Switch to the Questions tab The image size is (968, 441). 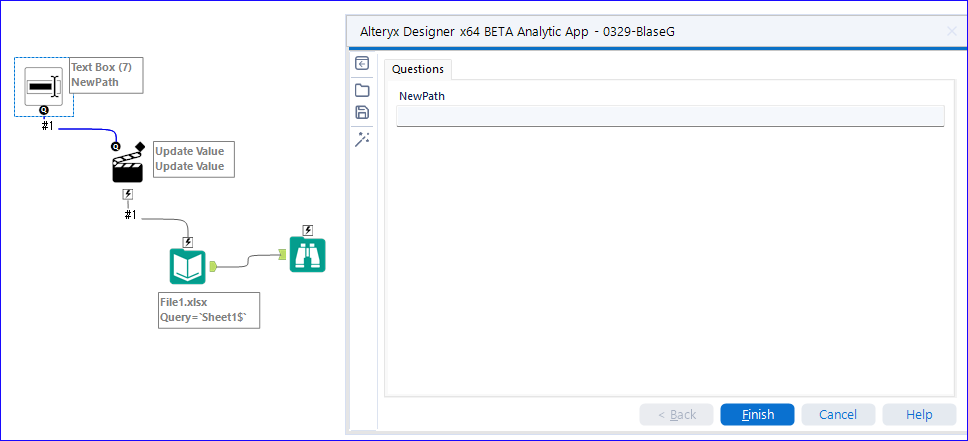click(x=418, y=69)
